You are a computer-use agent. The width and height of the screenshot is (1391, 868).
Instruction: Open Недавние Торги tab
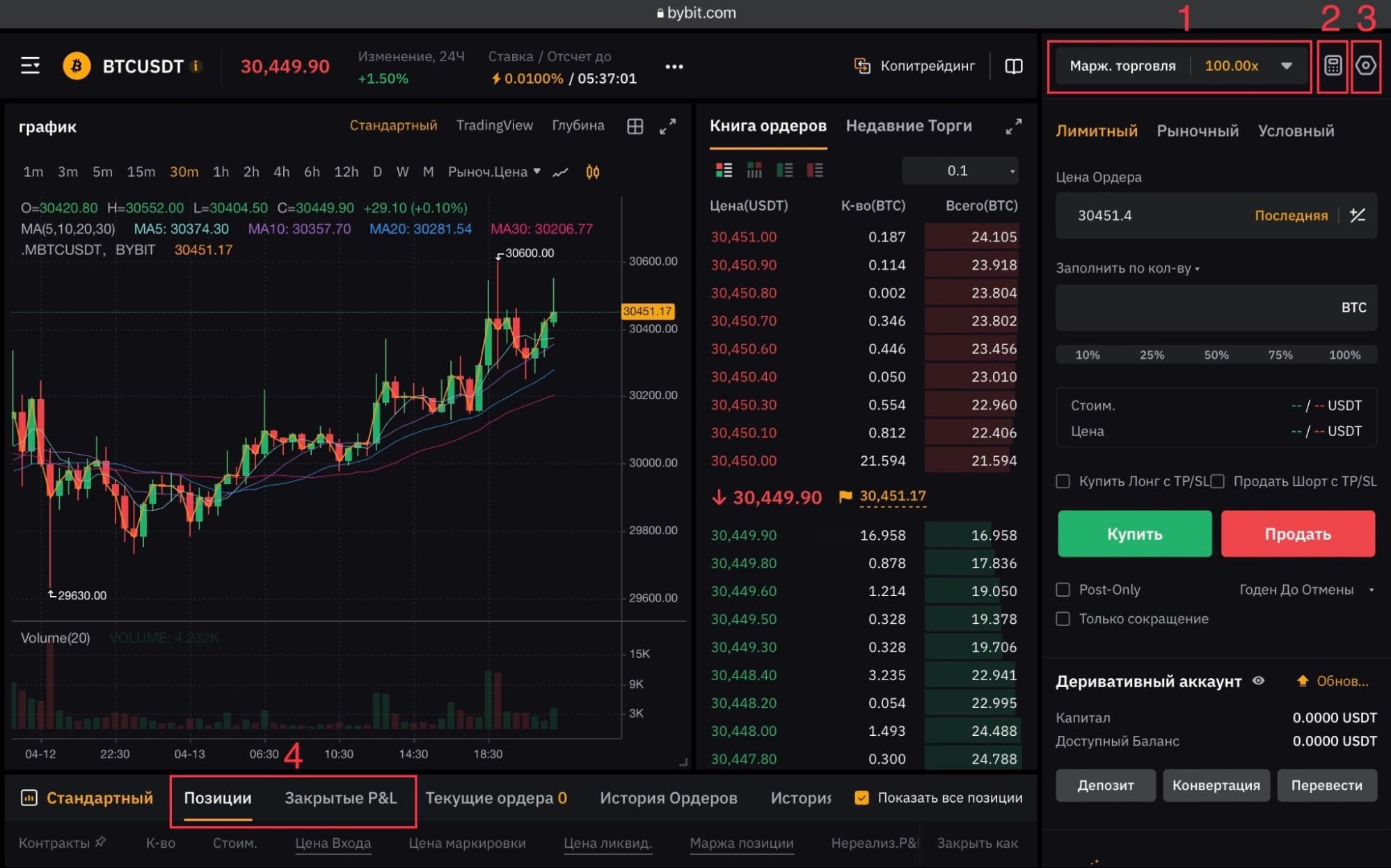coord(909,126)
